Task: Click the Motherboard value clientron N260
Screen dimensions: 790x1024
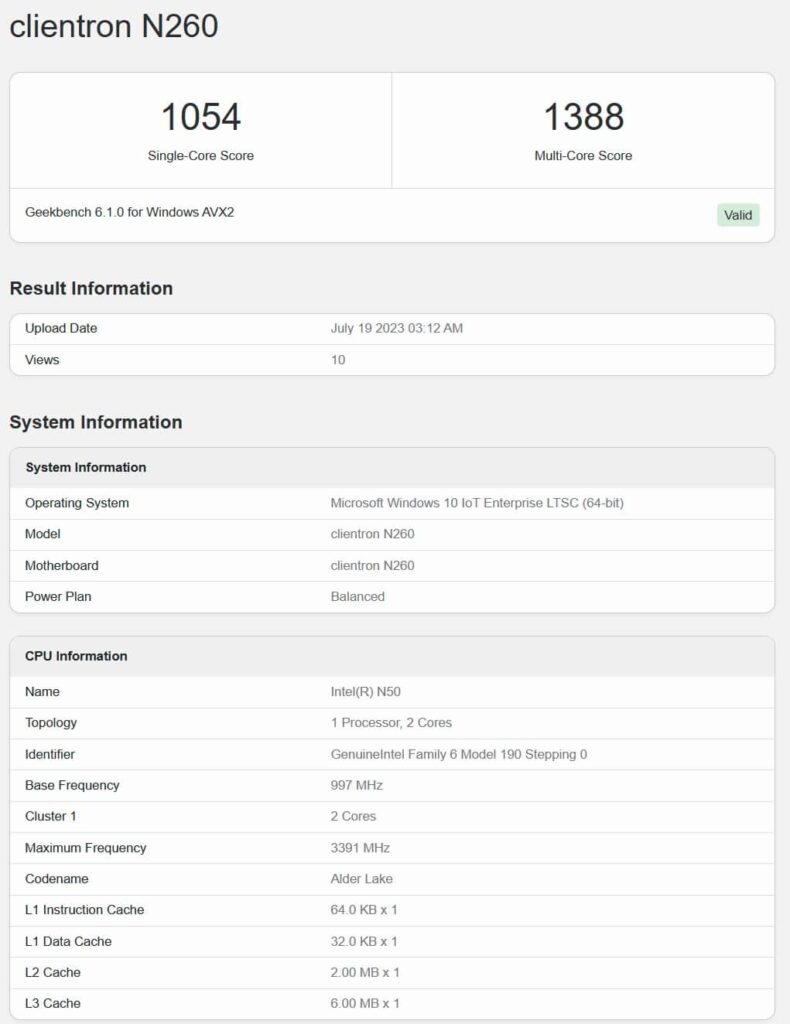Action: (x=372, y=565)
